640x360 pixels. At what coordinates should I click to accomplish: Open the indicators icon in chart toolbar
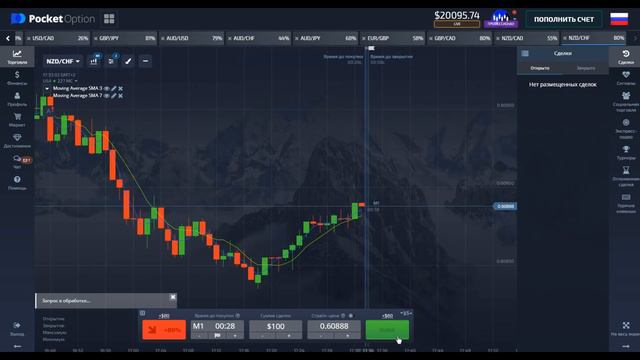(111, 61)
